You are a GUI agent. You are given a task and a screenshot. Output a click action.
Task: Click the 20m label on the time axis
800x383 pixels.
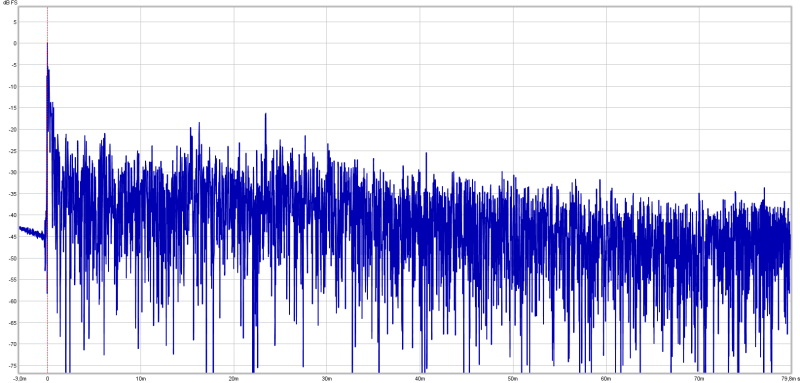tap(234, 379)
